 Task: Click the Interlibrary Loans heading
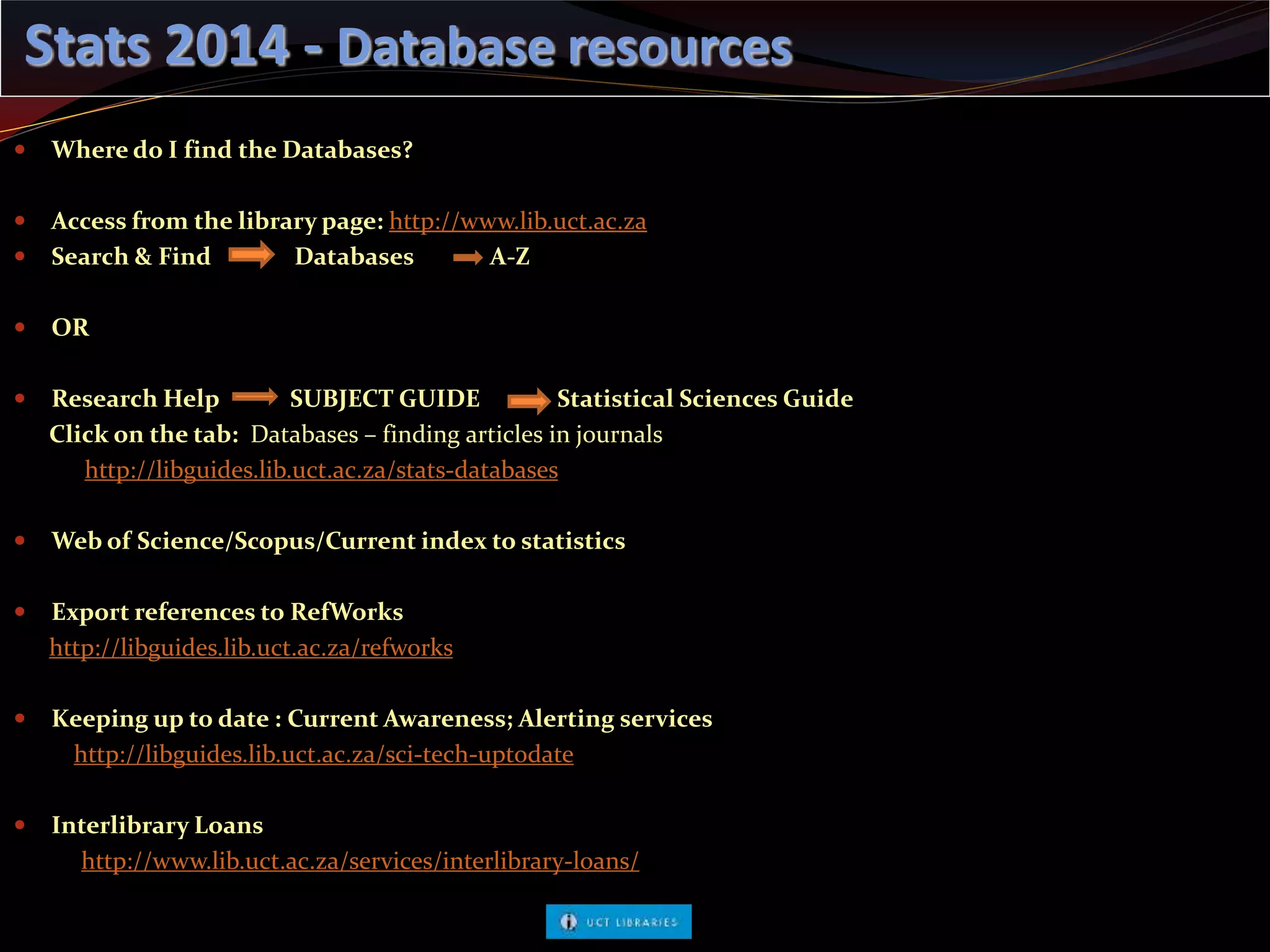click(x=157, y=826)
